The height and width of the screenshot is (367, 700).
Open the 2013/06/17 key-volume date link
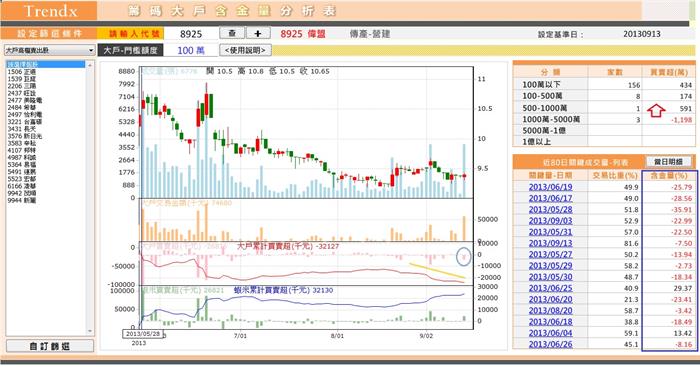pos(550,198)
